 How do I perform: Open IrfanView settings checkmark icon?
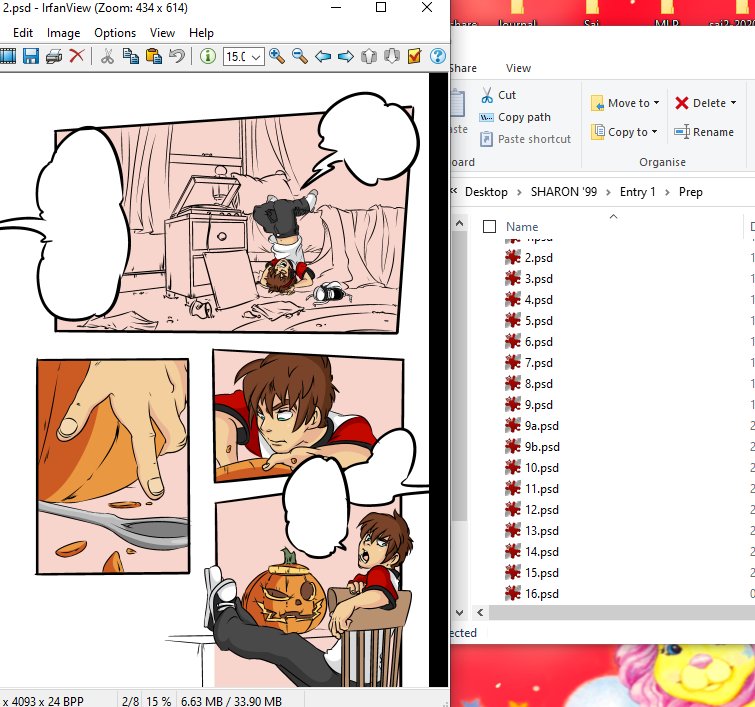tap(414, 56)
